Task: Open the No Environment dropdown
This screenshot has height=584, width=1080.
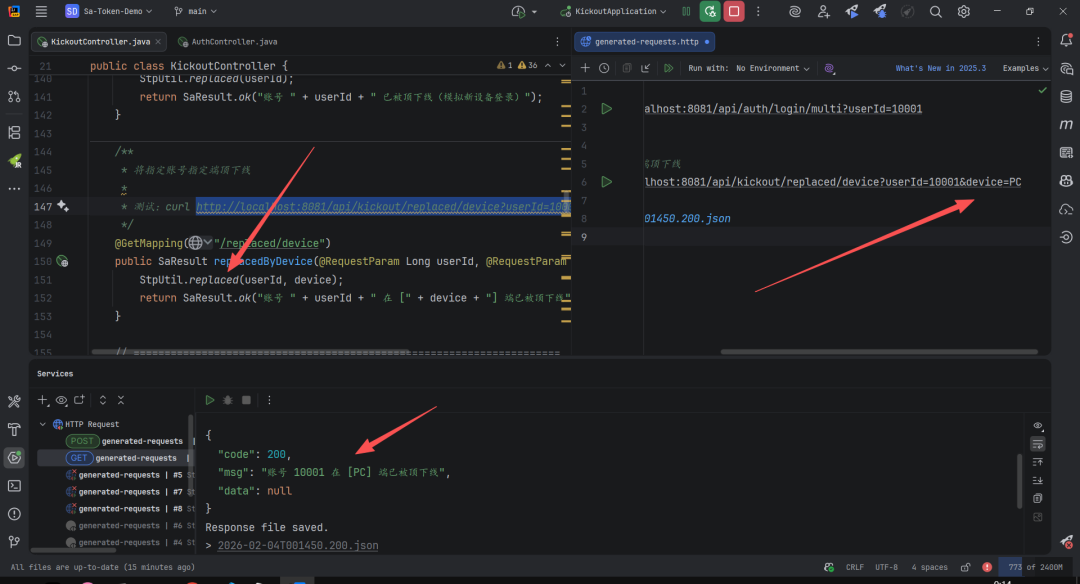Action: click(772, 68)
